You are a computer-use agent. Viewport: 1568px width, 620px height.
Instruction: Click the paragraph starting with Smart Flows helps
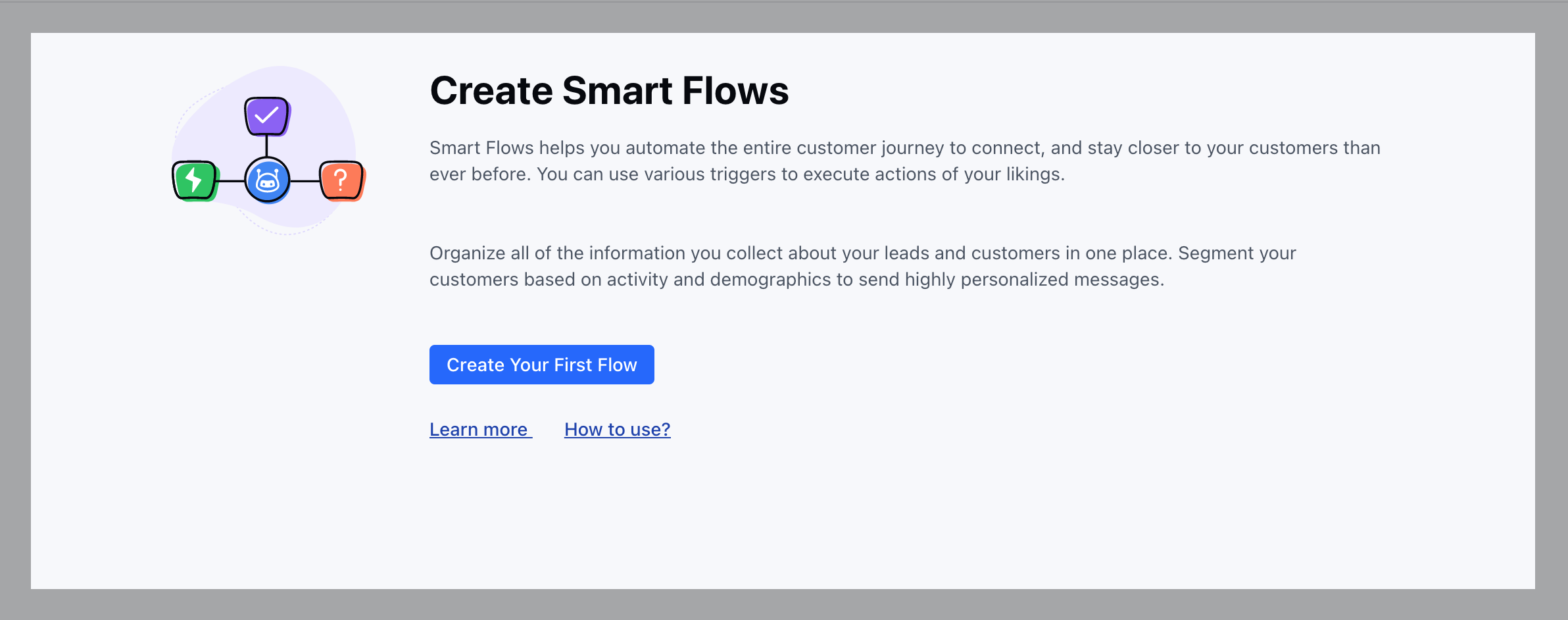(905, 161)
